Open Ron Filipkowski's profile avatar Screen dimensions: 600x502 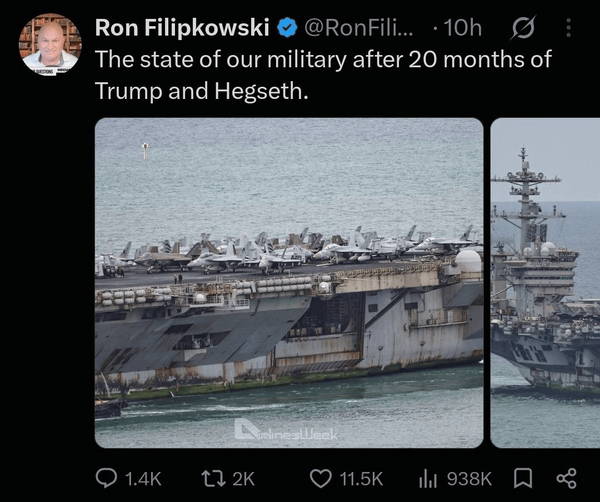click(x=50, y=43)
